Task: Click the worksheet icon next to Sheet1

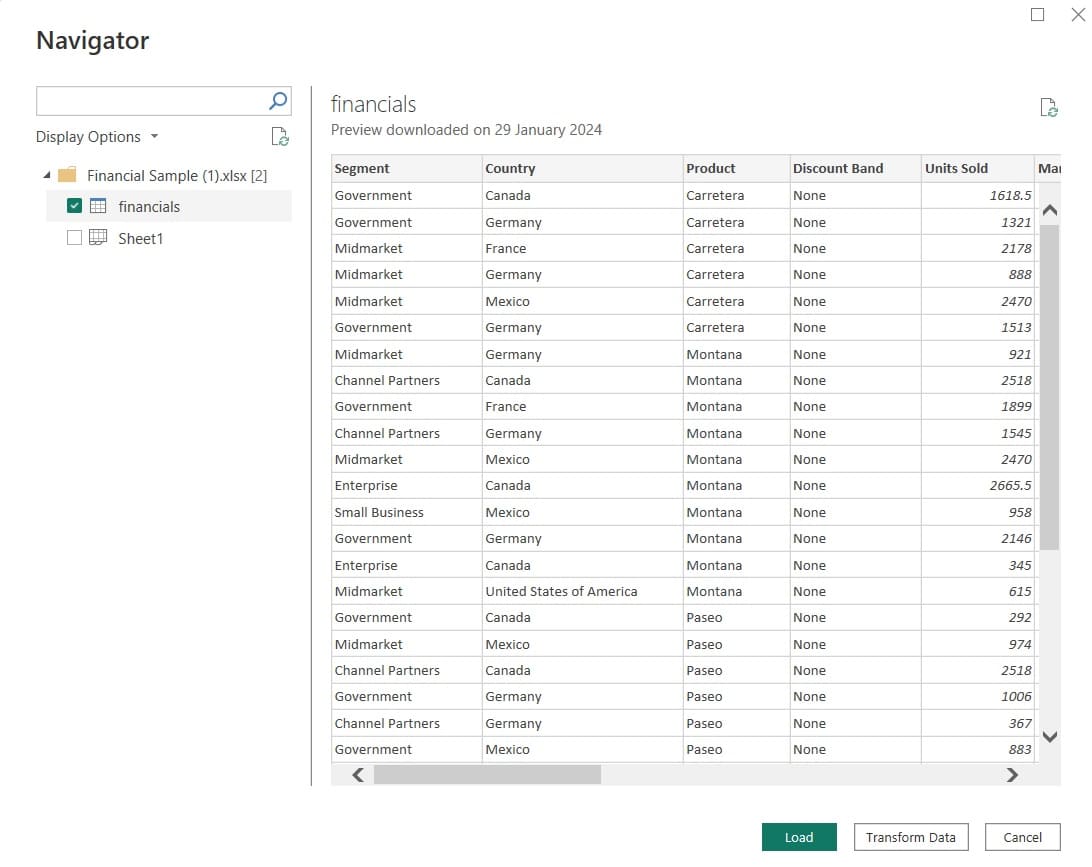Action: (x=99, y=238)
